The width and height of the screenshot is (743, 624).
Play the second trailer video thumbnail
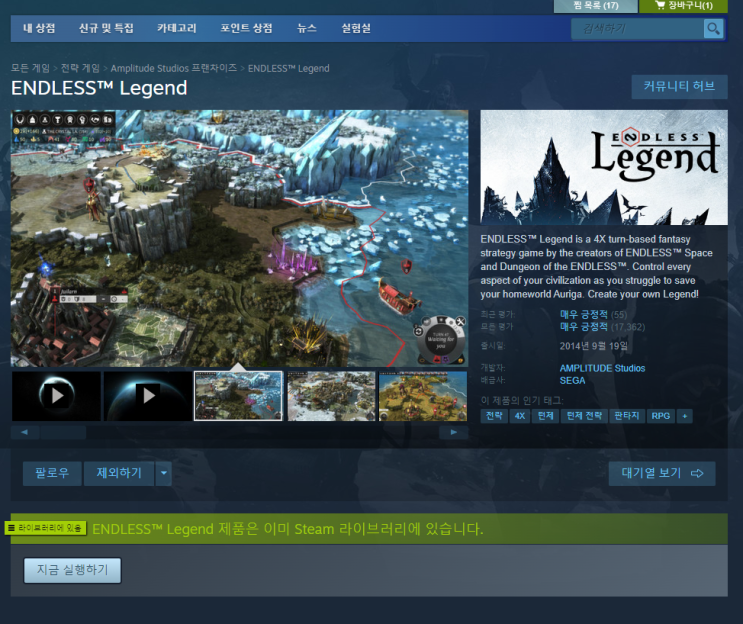[148, 396]
